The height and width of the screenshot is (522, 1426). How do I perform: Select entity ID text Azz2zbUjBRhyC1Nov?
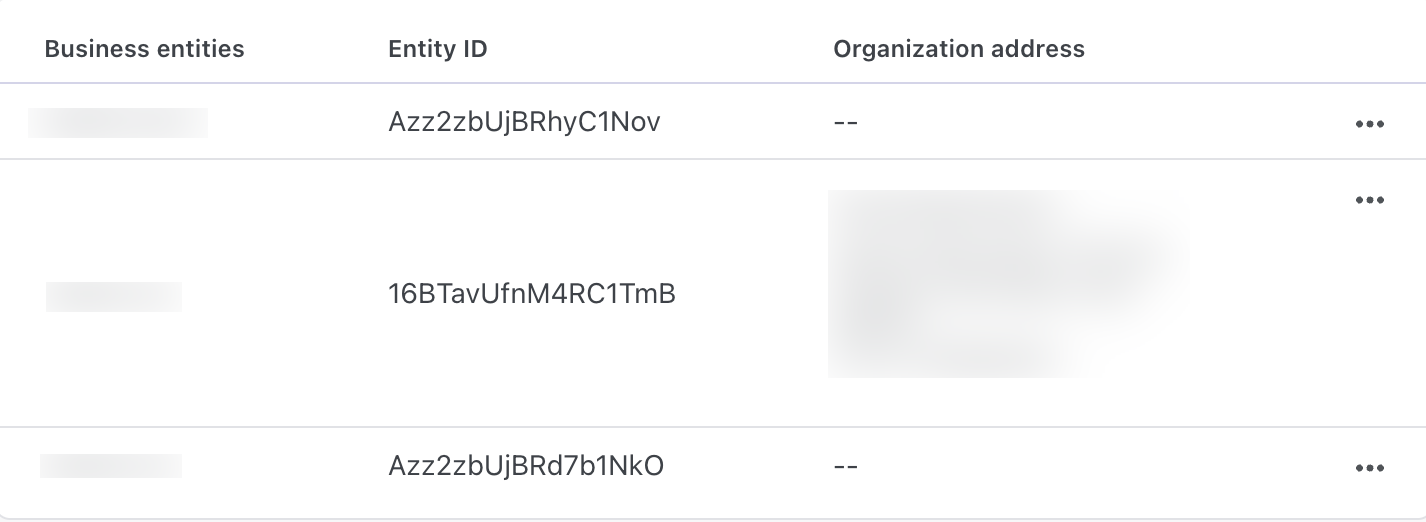coord(524,122)
